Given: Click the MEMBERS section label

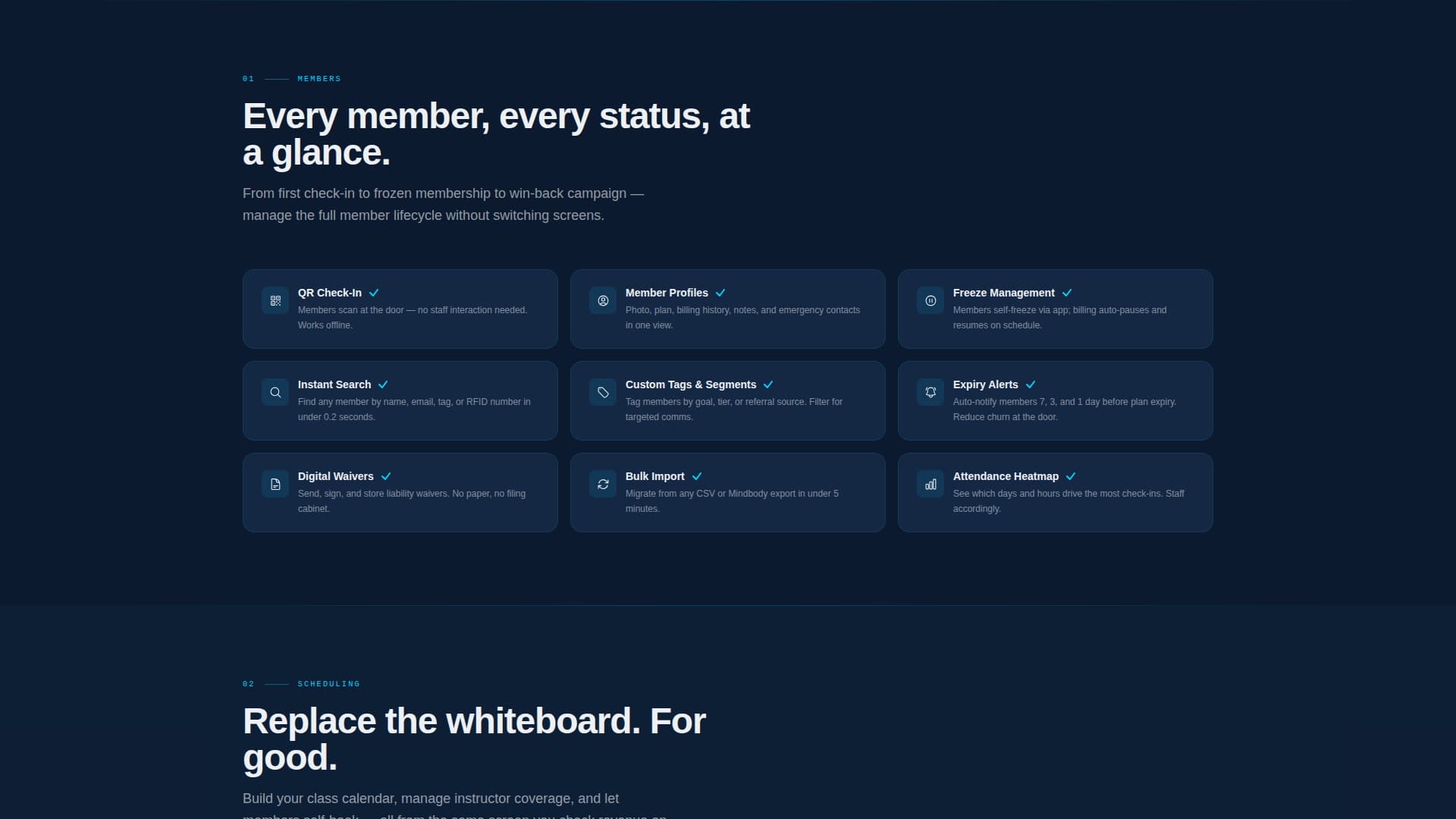Looking at the screenshot, I should click(319, 79).
